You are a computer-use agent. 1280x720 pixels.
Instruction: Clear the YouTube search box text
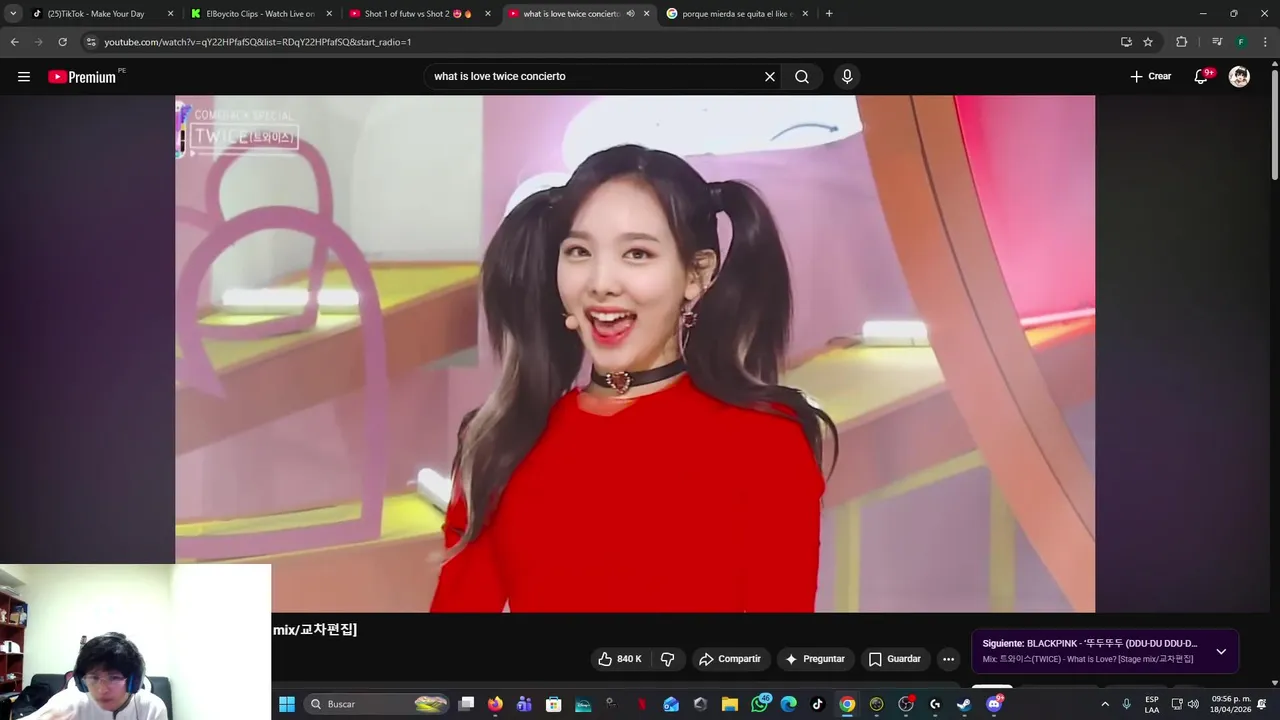pos(770,77)
